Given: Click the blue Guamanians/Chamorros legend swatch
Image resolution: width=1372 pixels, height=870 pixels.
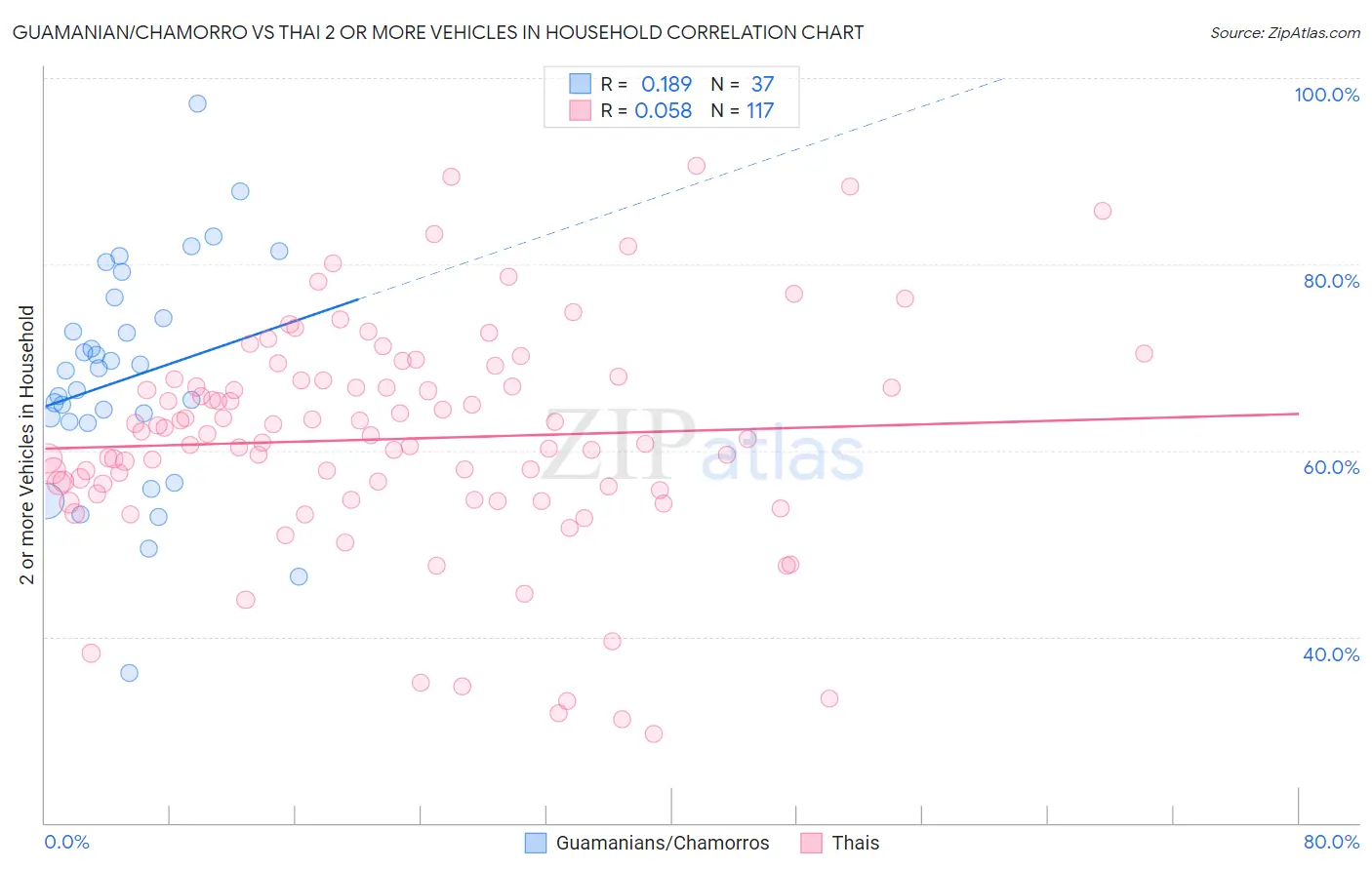Looking at the screenshot, I should 536,843.
